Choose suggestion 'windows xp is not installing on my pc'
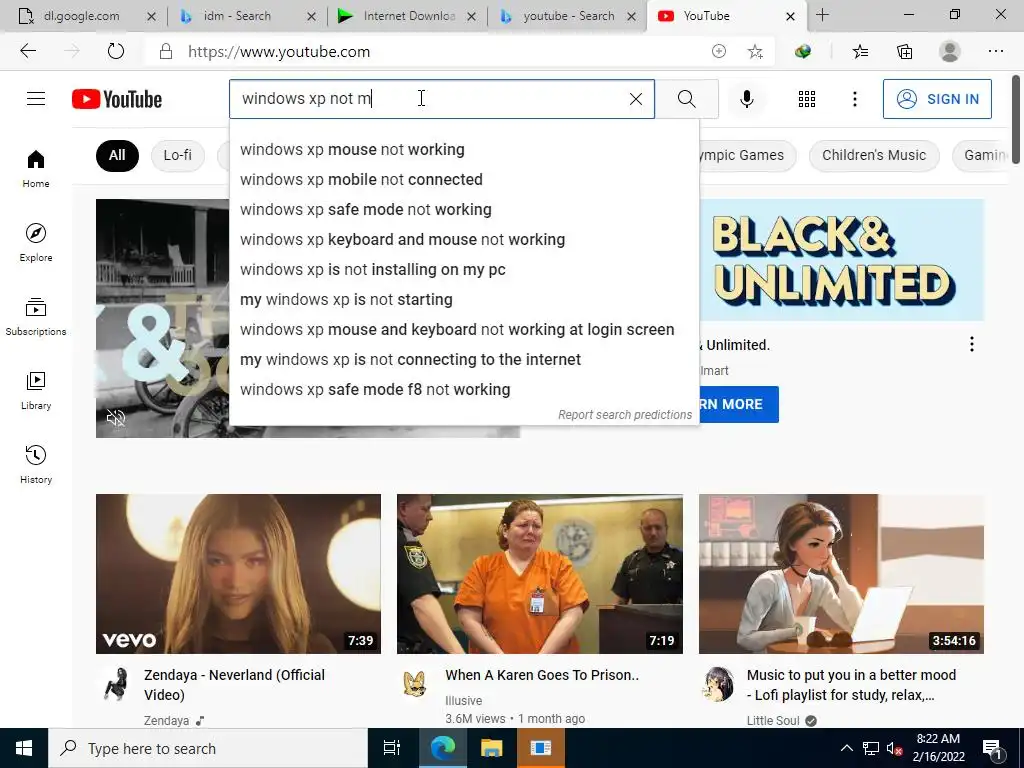The width and height of the screenshot is (1024, 768). (x=464, y=270)
